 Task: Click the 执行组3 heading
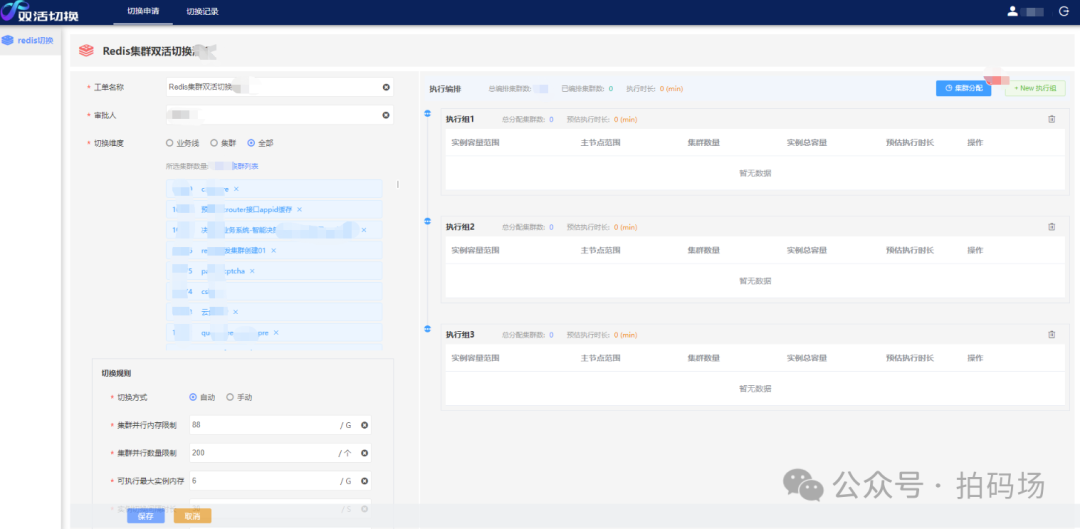pyautogui.click(x=460, y=335)
